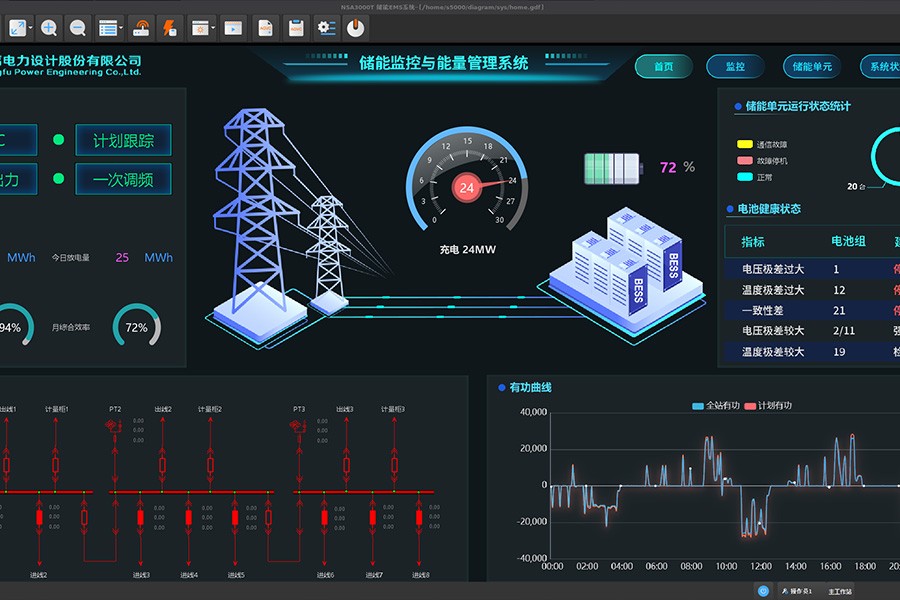This screenshot has width=900, height=600.
Task: Click the orange lightning bolt toolbar icon
Action: click(x=168, y=27)
